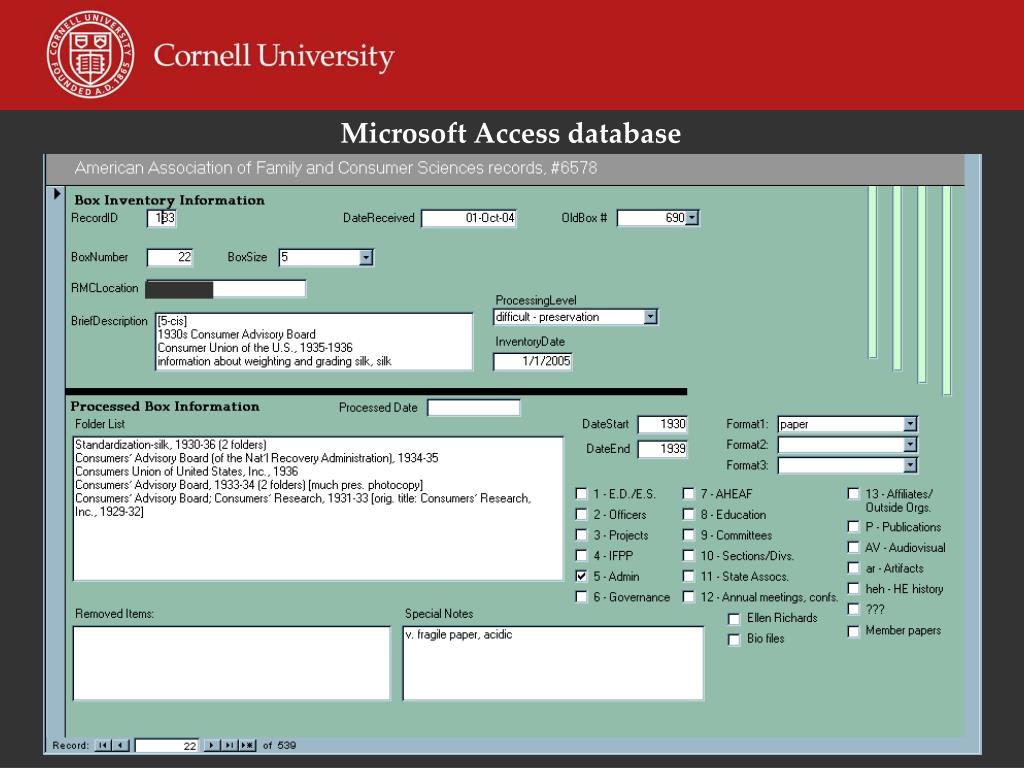Click the Removed Items text box
1024x768 pixels.
pos(231,664)
